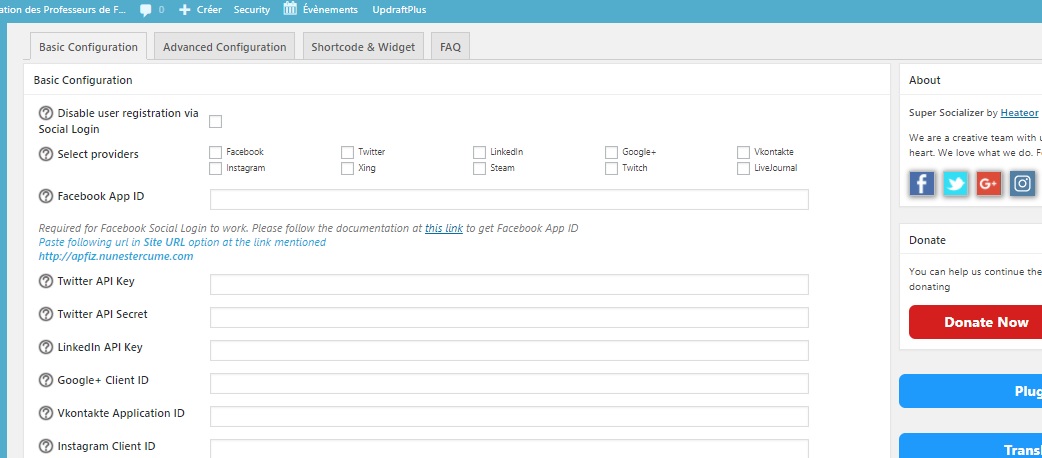Open the Shortcode & Widget tab

(363, 47)
